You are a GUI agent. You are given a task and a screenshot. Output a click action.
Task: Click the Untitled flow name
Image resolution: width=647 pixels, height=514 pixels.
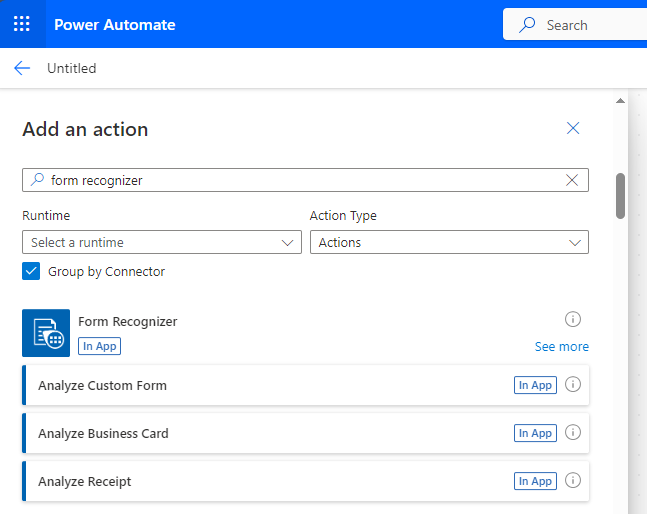click(x=71, y=68)
